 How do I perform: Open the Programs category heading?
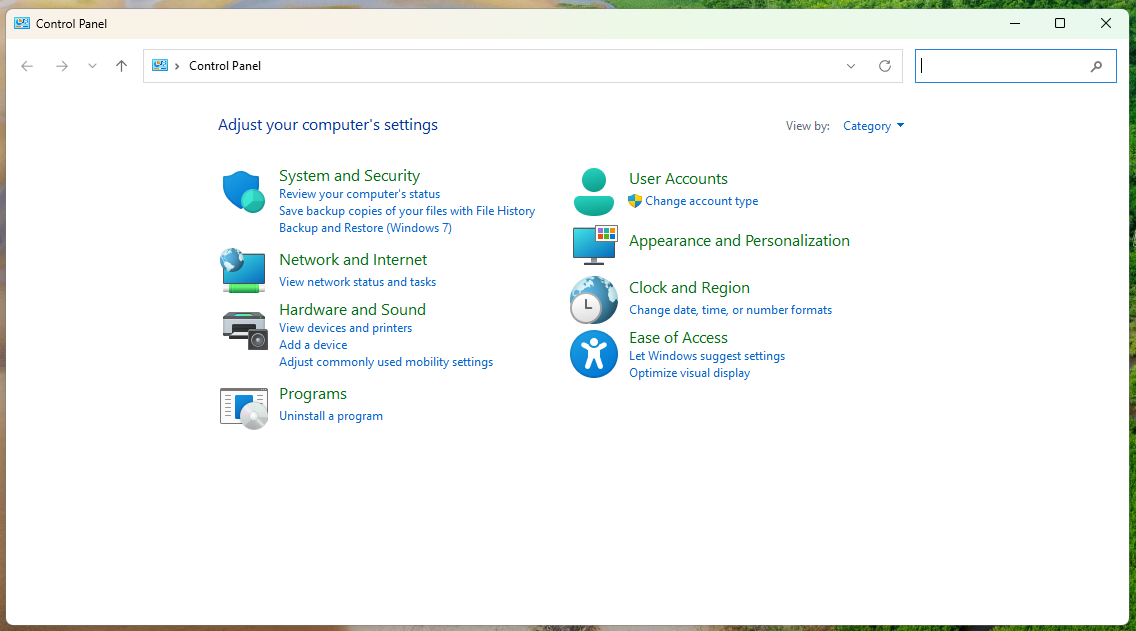pos(313,394)
